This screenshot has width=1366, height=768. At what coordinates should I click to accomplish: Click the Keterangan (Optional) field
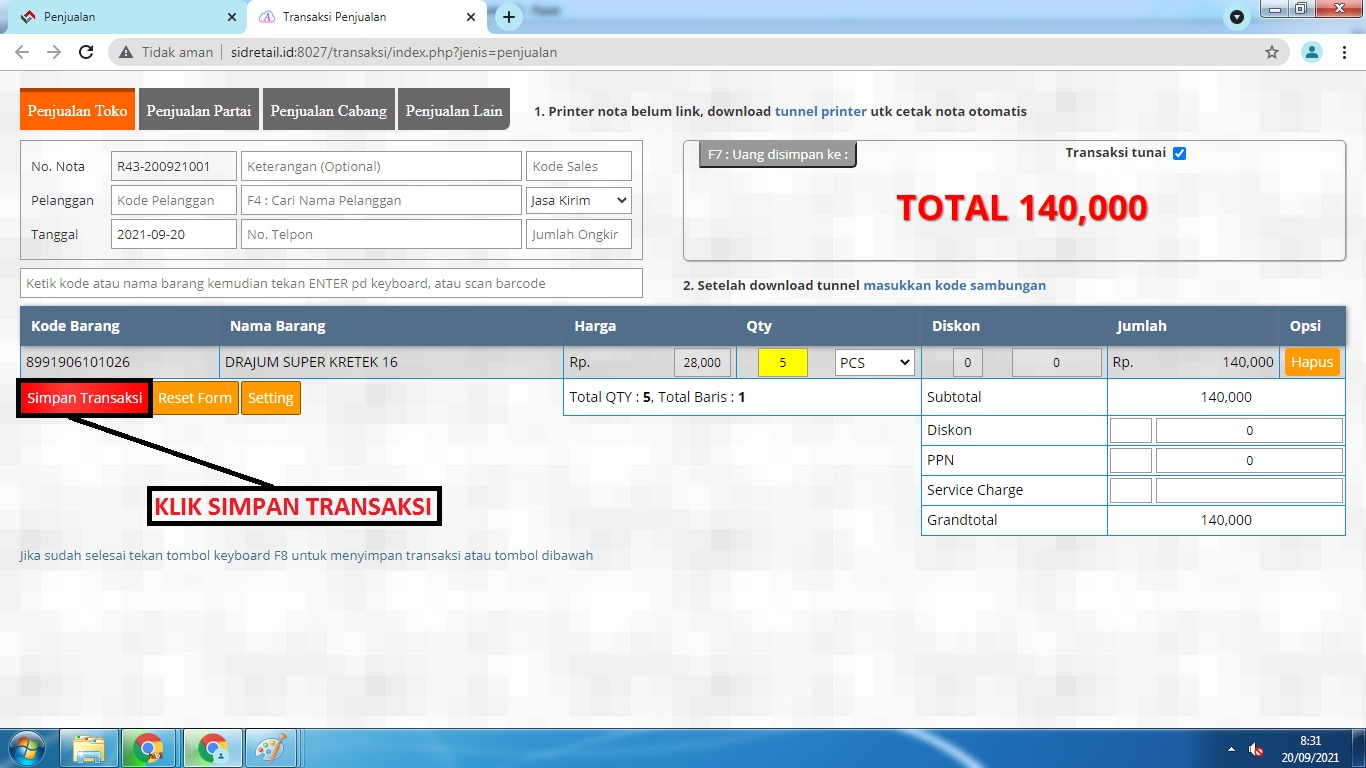tap(381, 166)
